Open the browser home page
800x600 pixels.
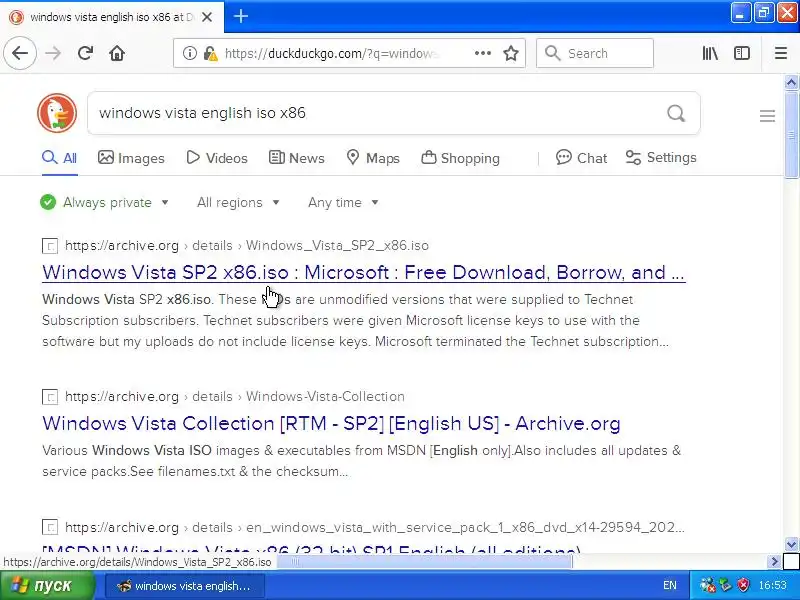(117, 53)
